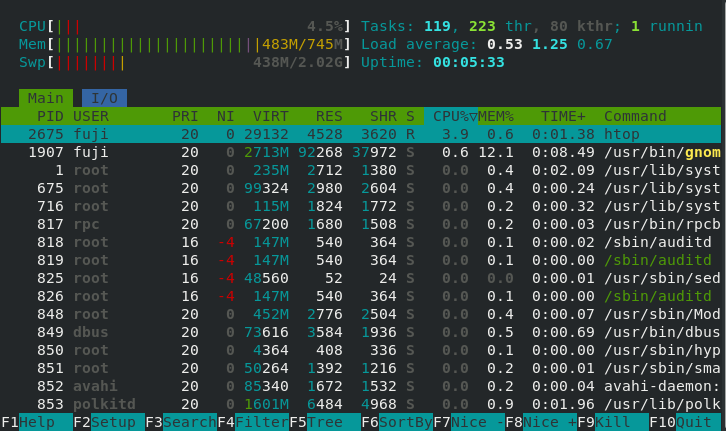
Task: Sort by RES column header
Action: (x=329, y=116)
